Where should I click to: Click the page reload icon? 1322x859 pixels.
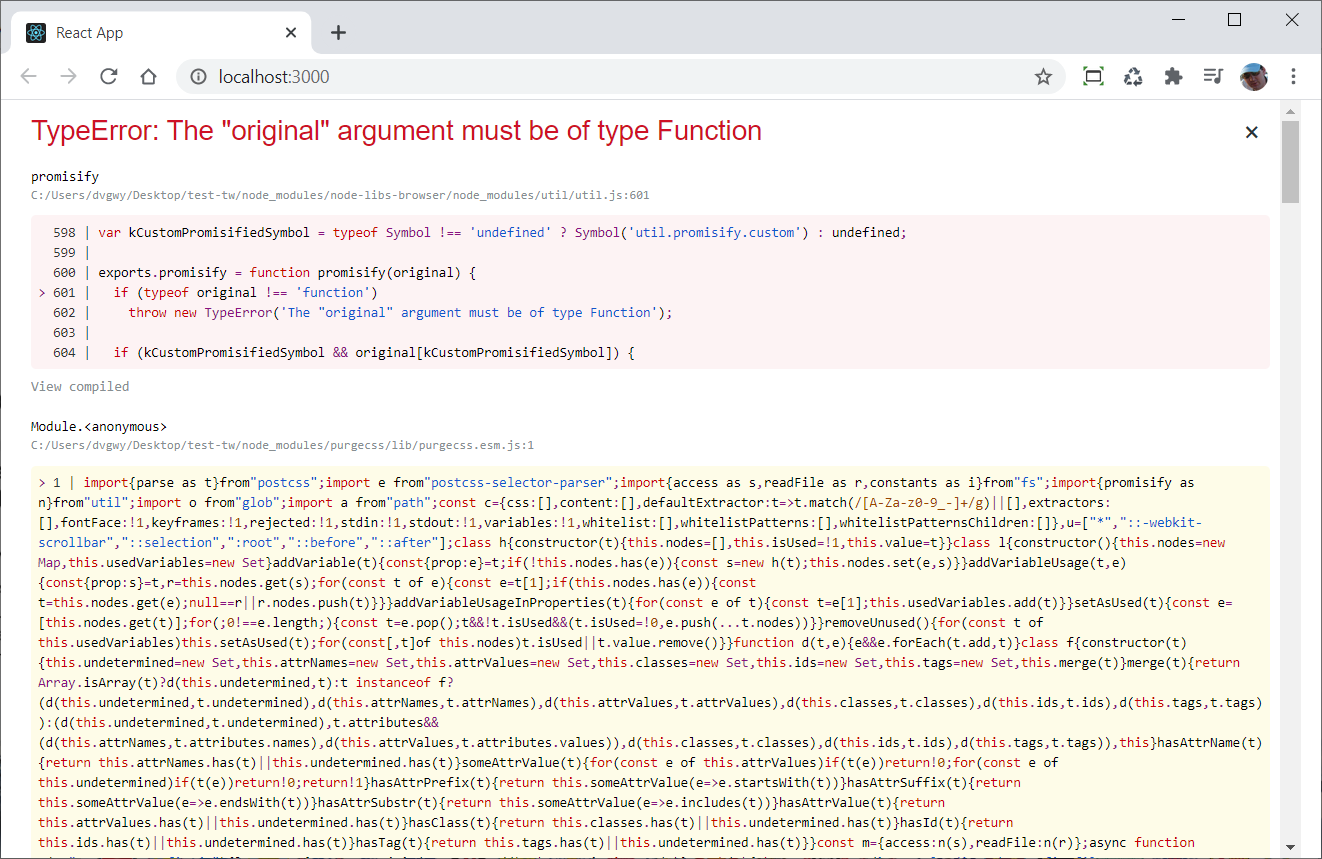108,76
